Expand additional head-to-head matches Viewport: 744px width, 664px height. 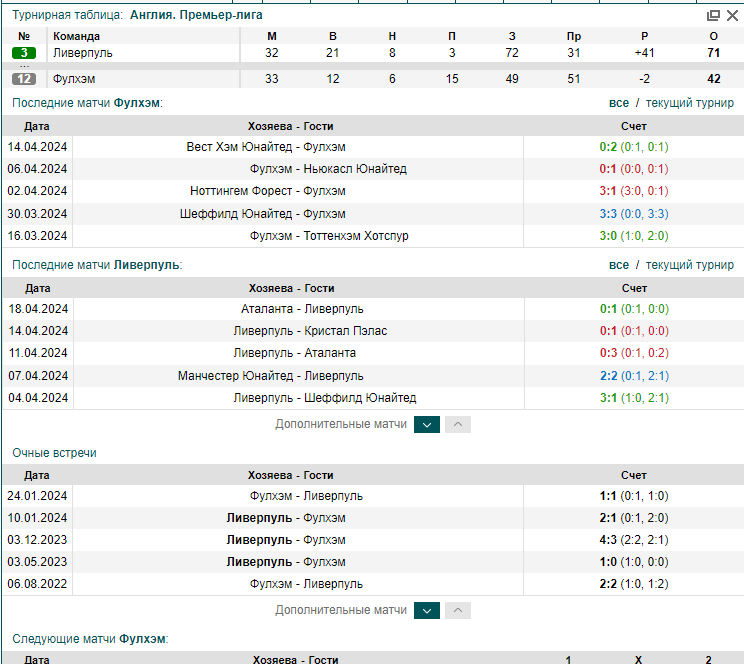[x=427, y=610]
